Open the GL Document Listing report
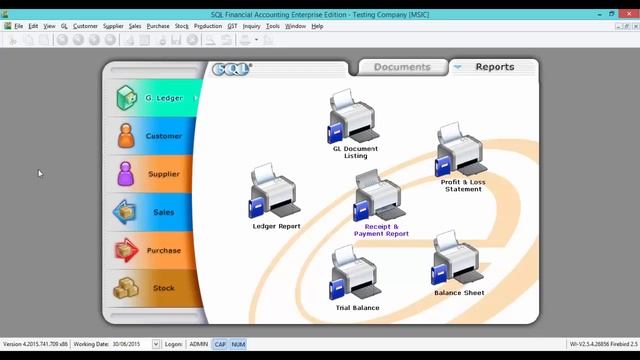640x360 pixels. coord(354,123)
